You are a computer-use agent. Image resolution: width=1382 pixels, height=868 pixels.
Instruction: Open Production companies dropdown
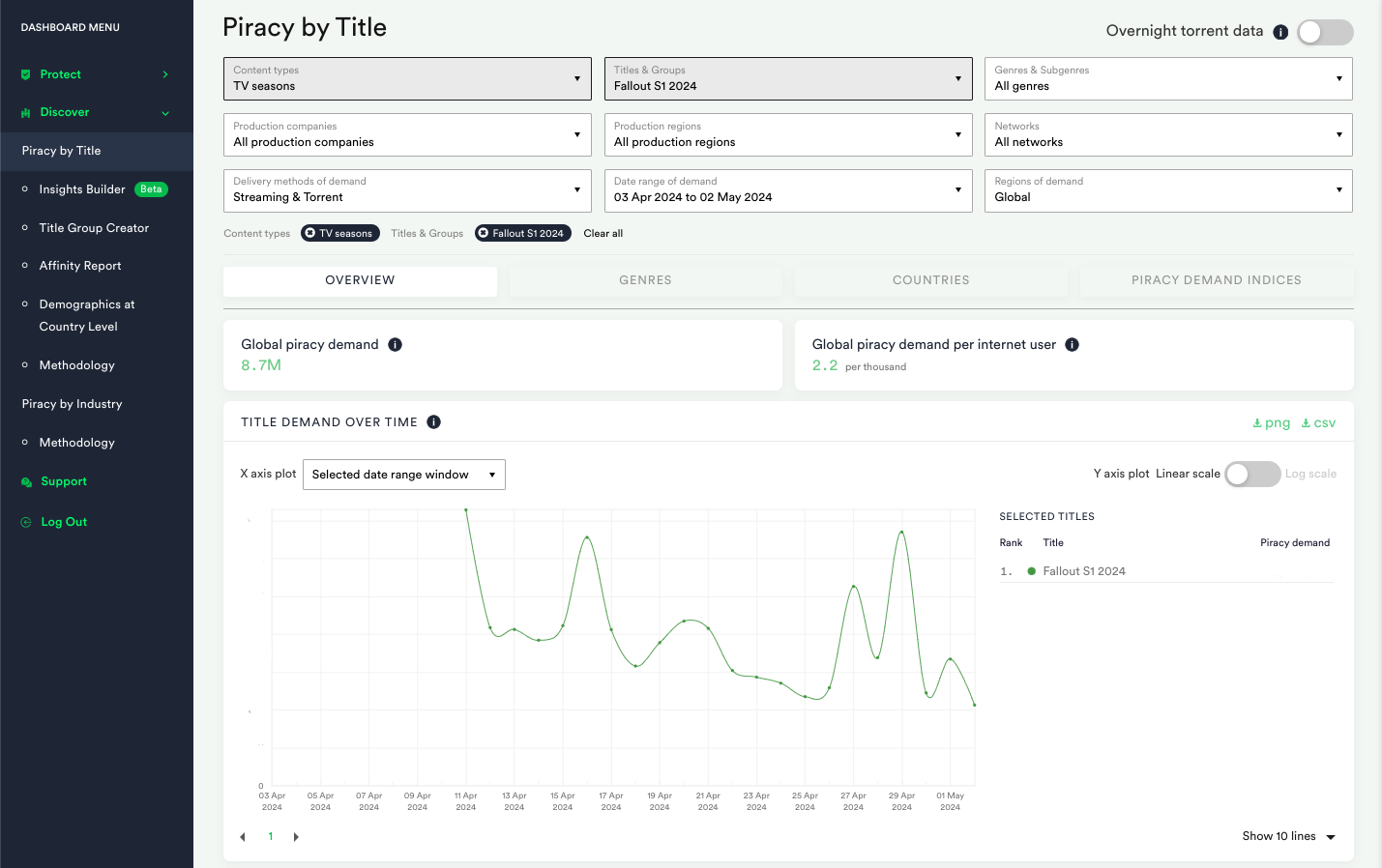point(407,134)
